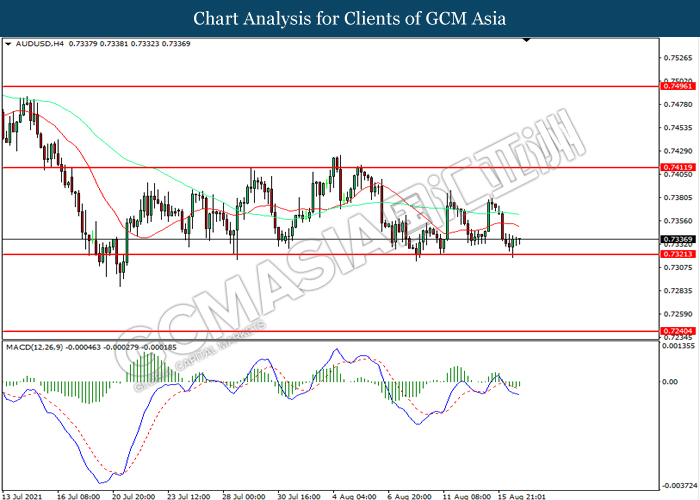Click the 0.74290 price axis value

click(x=678, y=151)
